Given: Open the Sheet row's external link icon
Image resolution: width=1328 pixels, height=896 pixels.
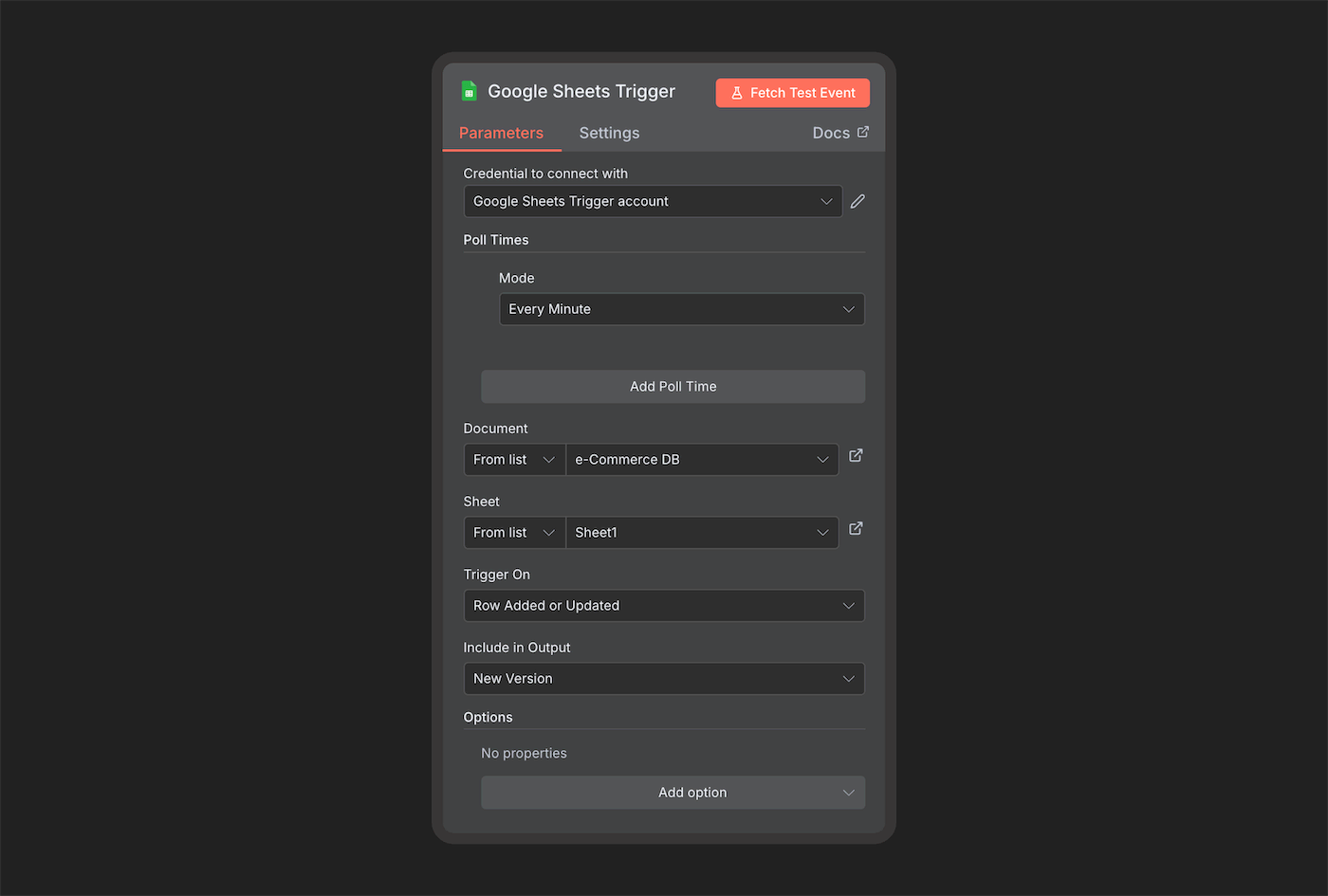Looking at the screenshot, I should click(x=856, y=529).
